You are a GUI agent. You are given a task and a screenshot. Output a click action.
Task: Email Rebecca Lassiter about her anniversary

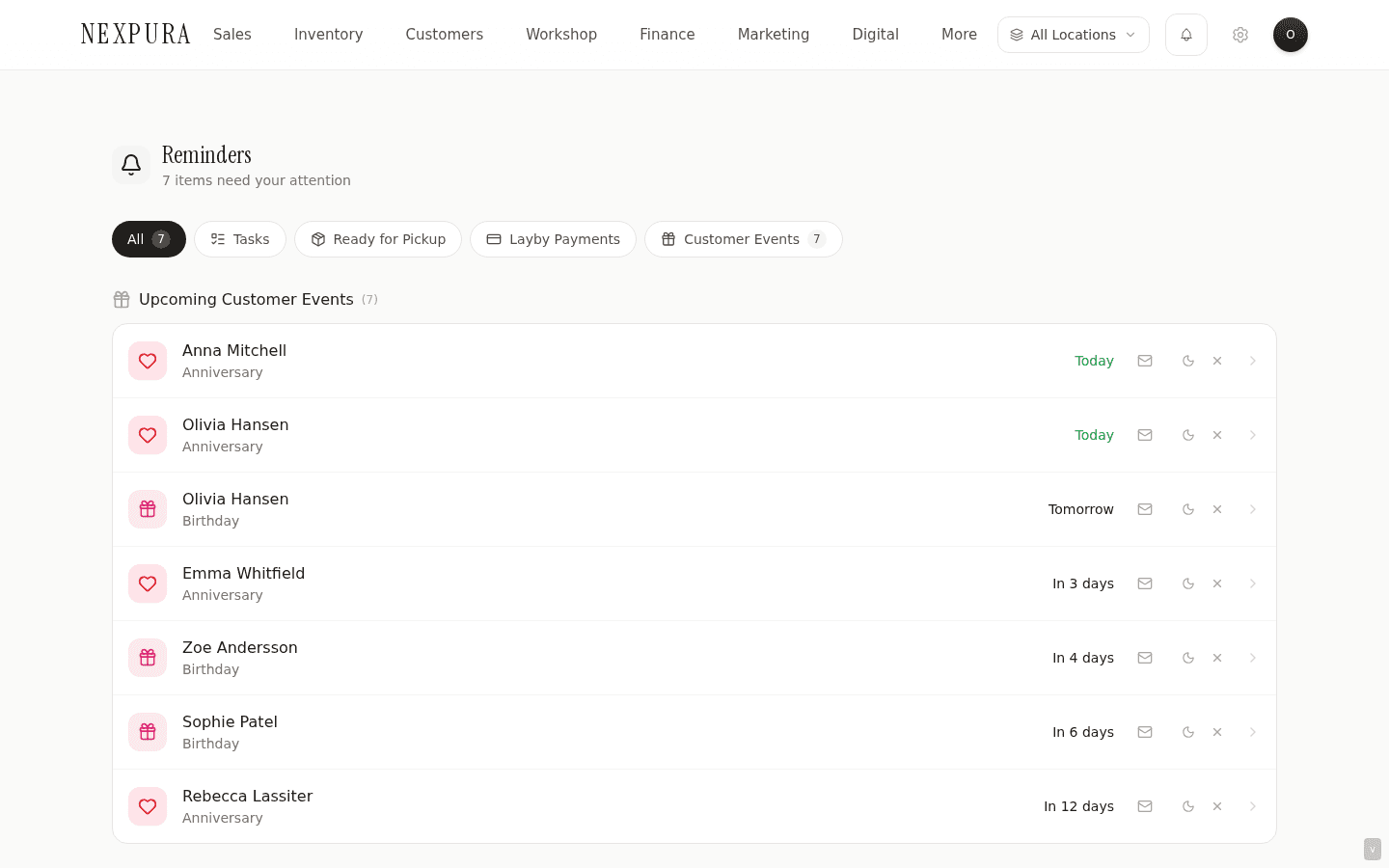1145,806
